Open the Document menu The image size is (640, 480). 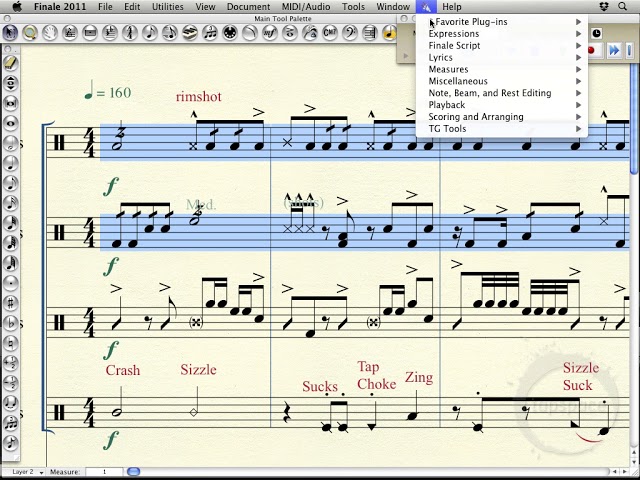tap(249, 7)
